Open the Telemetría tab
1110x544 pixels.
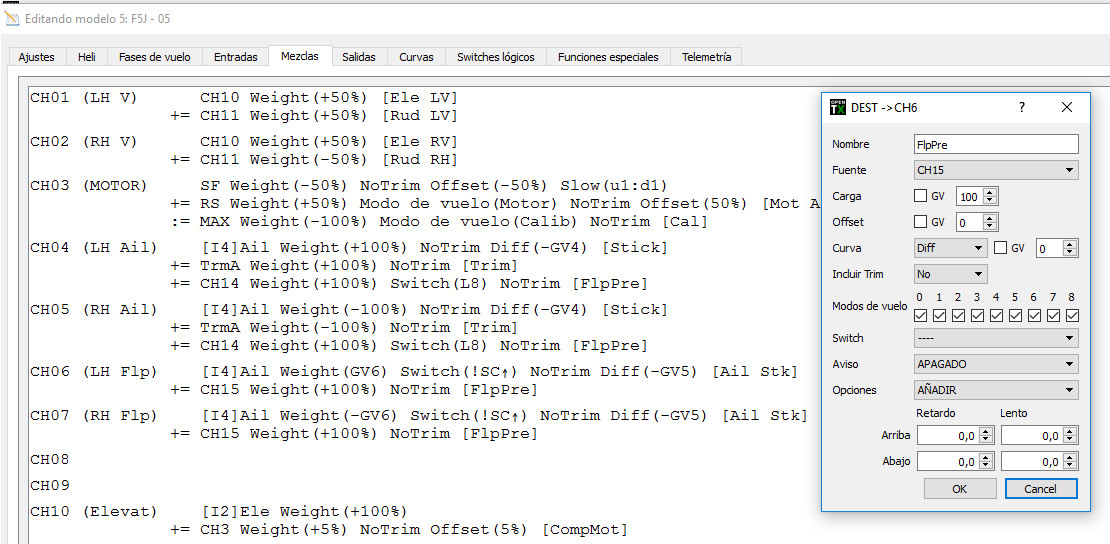point(706,57)
